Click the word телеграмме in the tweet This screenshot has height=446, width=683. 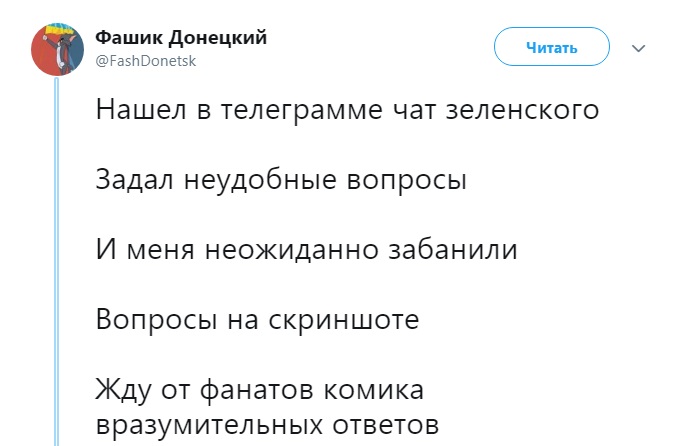[302, 110]
